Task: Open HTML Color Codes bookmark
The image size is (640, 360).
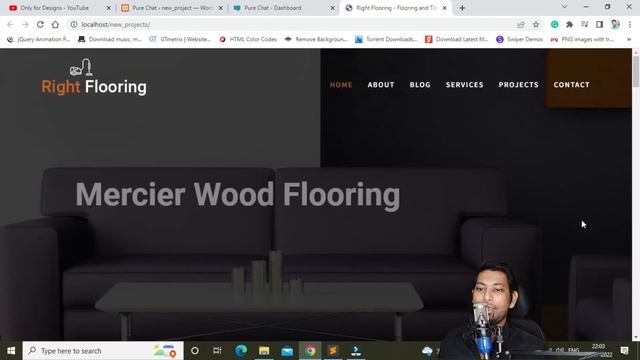Action: (248, 39)
